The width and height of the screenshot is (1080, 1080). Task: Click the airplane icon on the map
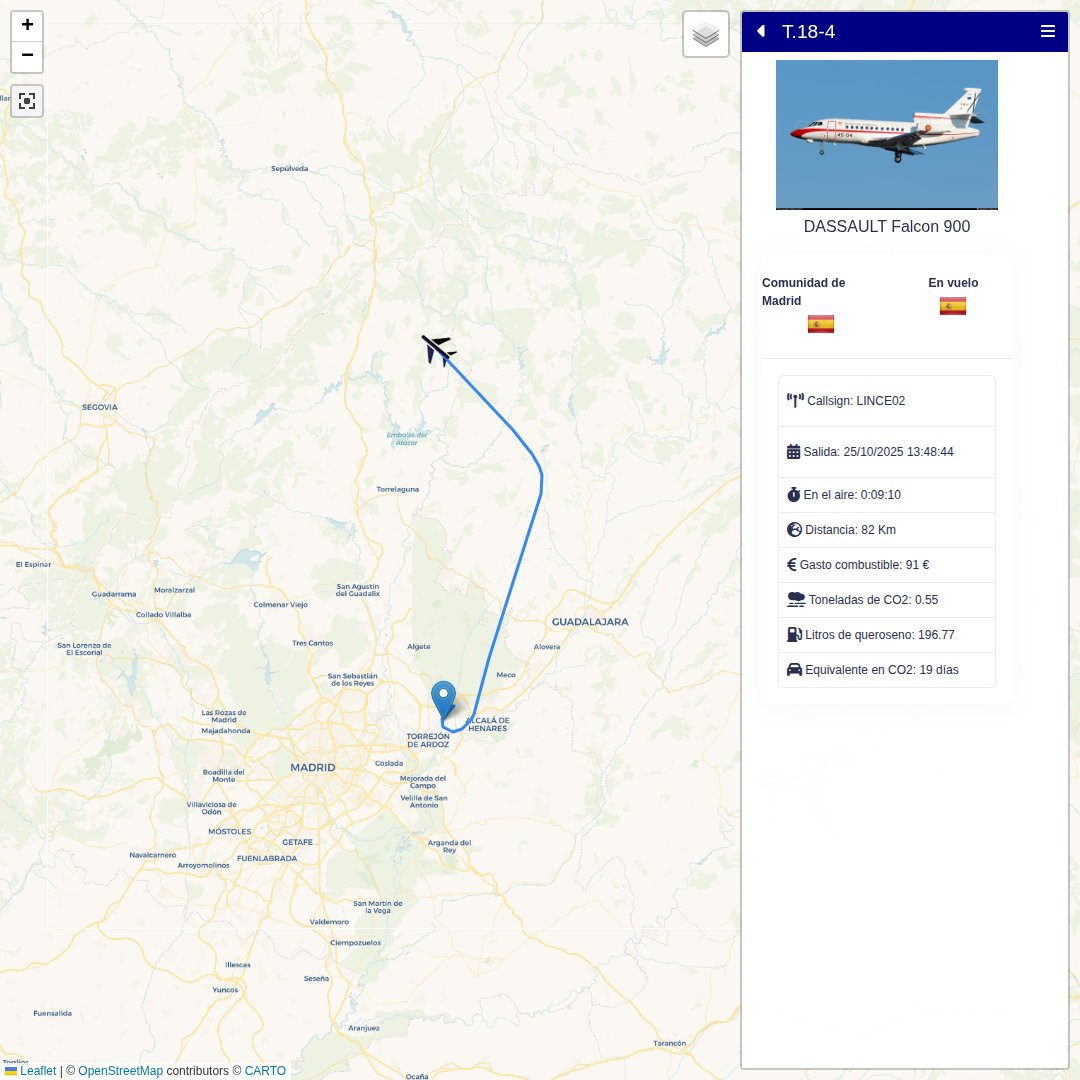tap(438, 350)
